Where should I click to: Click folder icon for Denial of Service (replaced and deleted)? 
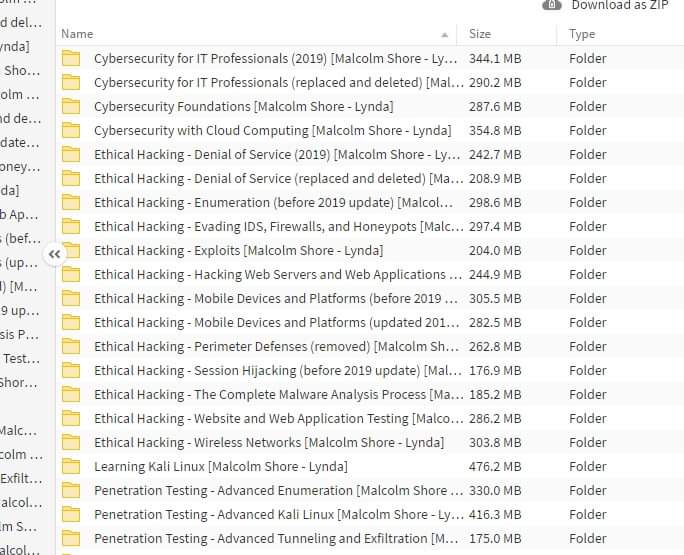(x=71, y=178)
